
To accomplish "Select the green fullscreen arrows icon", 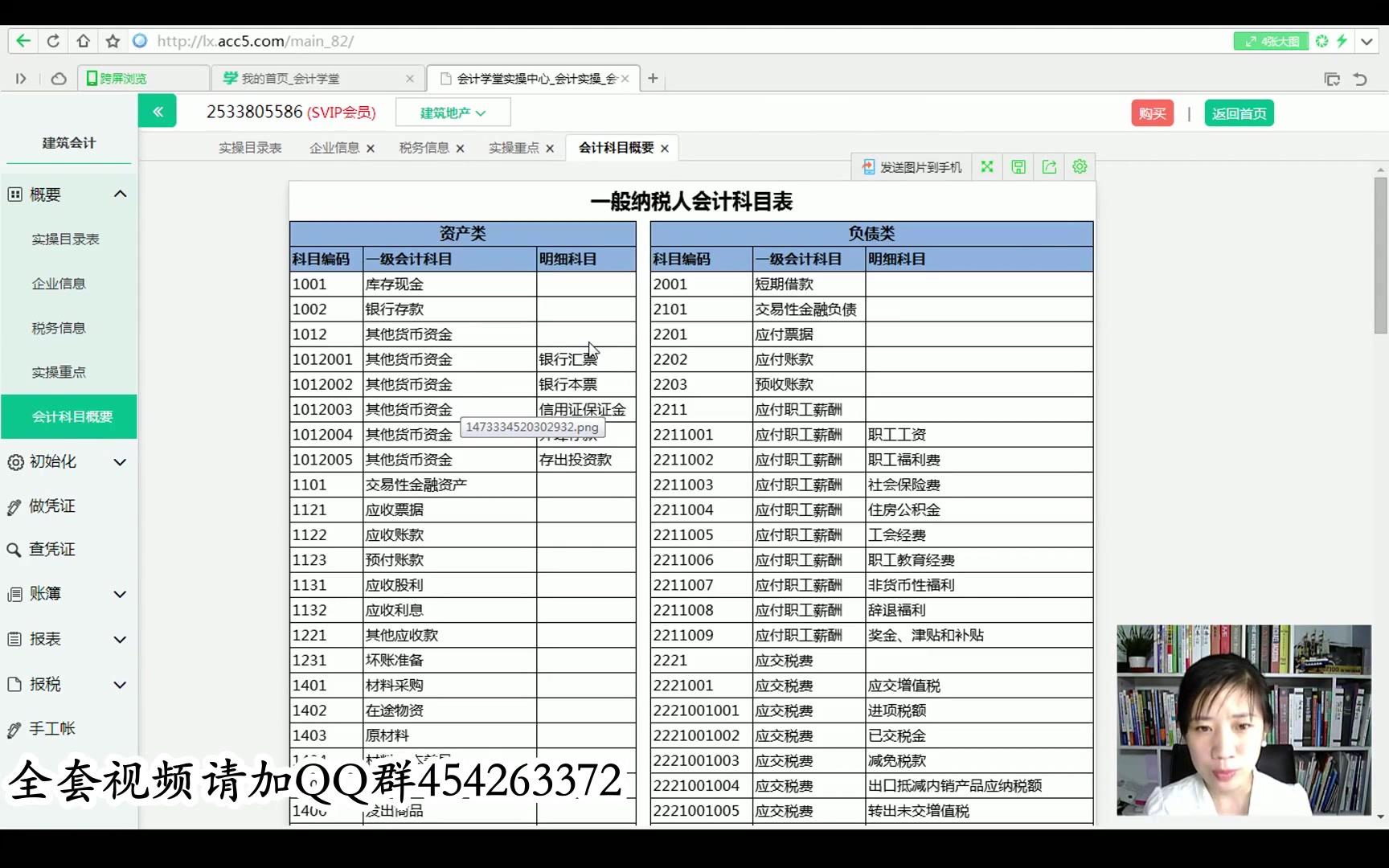I will tap(987, 166).
